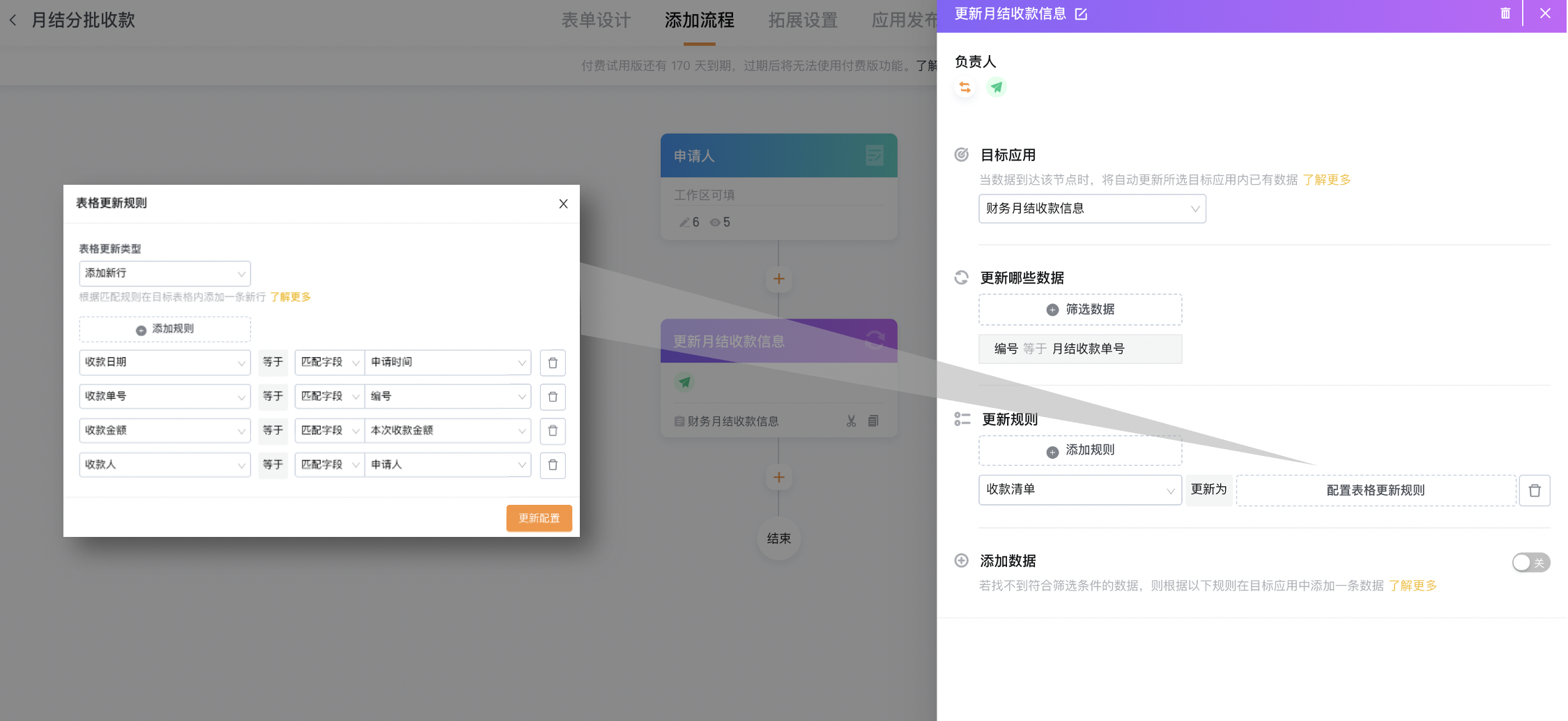
Task: Switch to the 表单设计 tab
Action: 596,20
